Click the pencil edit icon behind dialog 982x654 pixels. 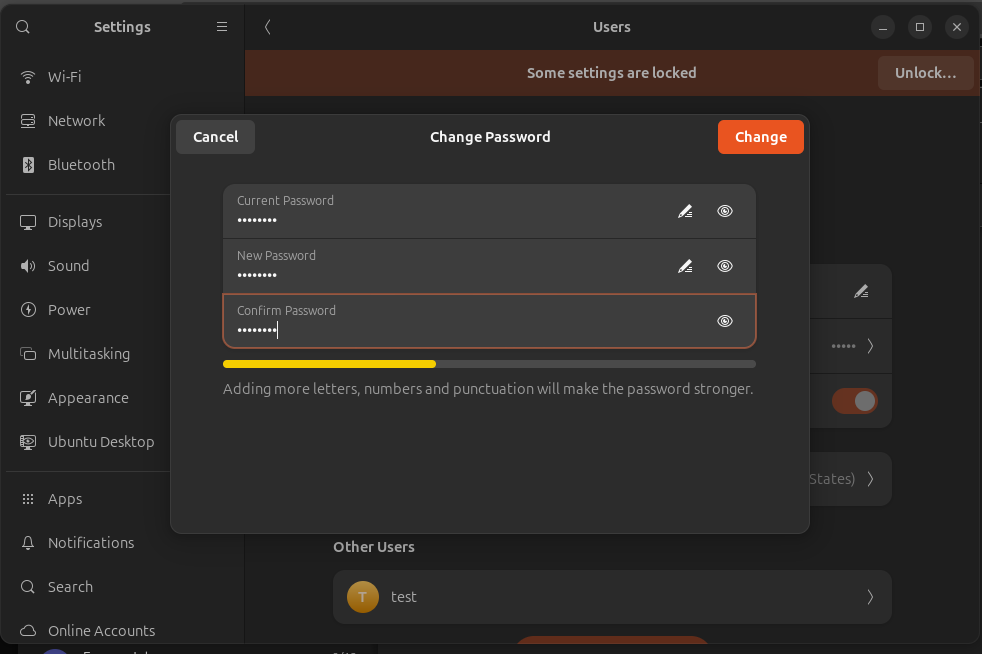[x=861, y=291]
